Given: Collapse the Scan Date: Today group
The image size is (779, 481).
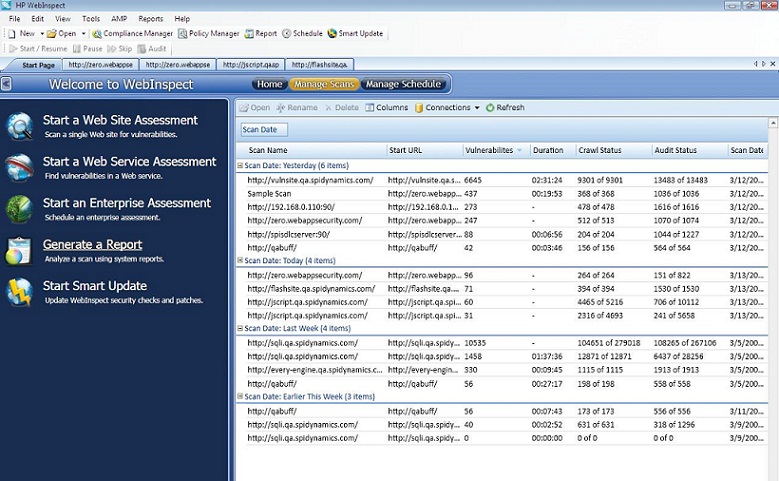Looking at the screenshot, I should [x=240, y=260].
